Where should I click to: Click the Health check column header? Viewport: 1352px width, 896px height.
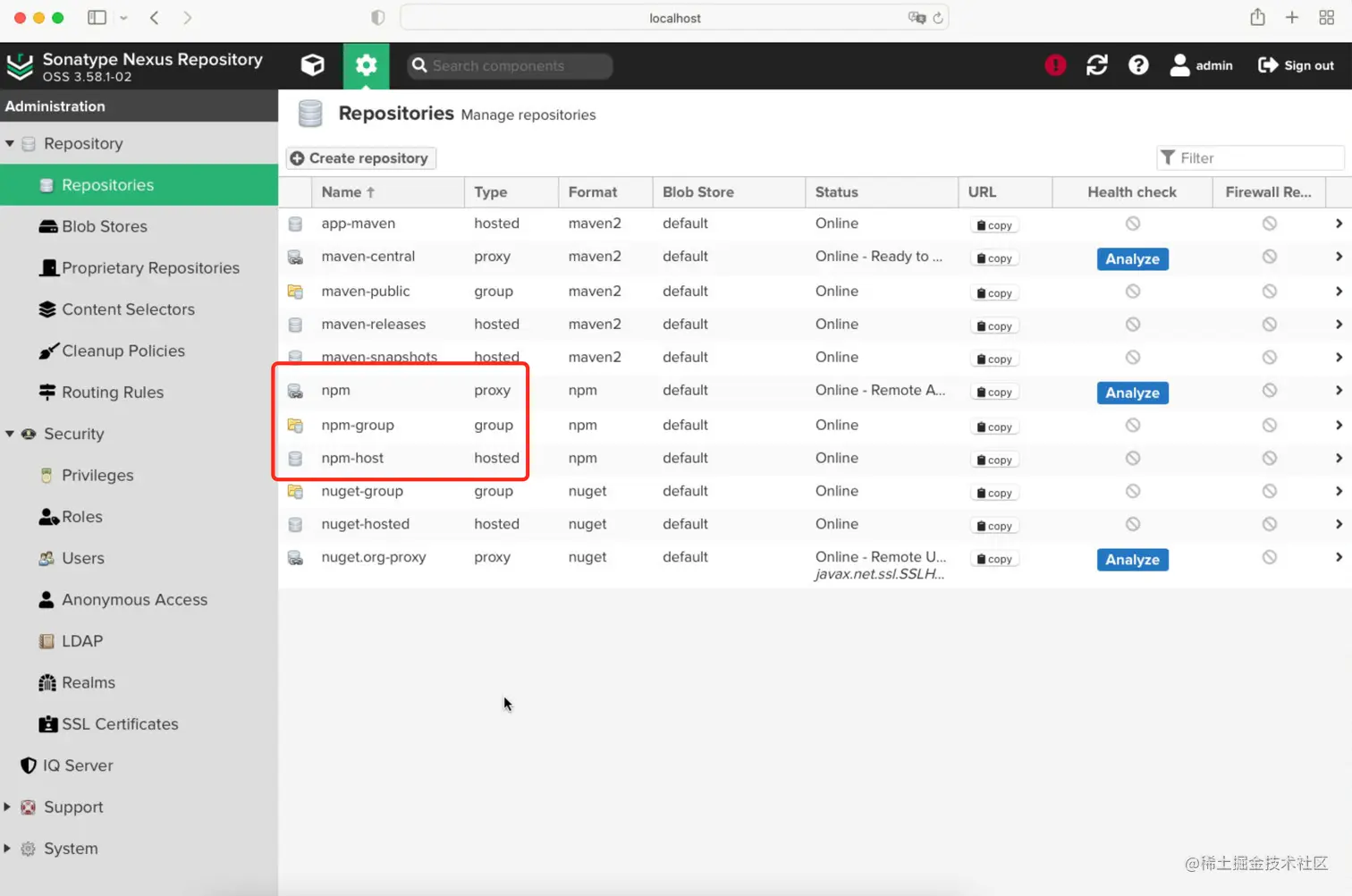[x=1132, y=192]
